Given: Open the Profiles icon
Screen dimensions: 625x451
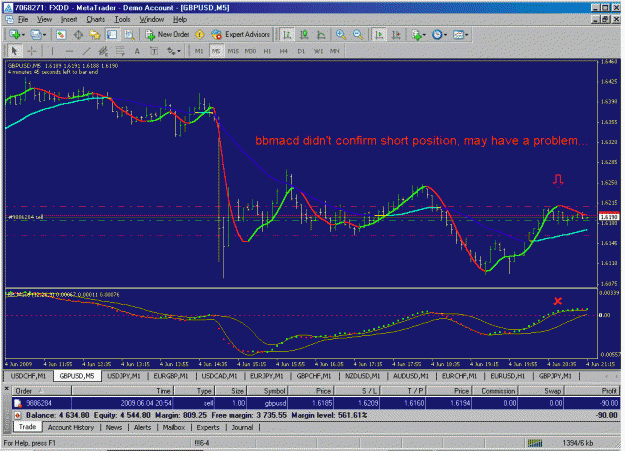Looking at the screenshot, I should click(36, 35).
